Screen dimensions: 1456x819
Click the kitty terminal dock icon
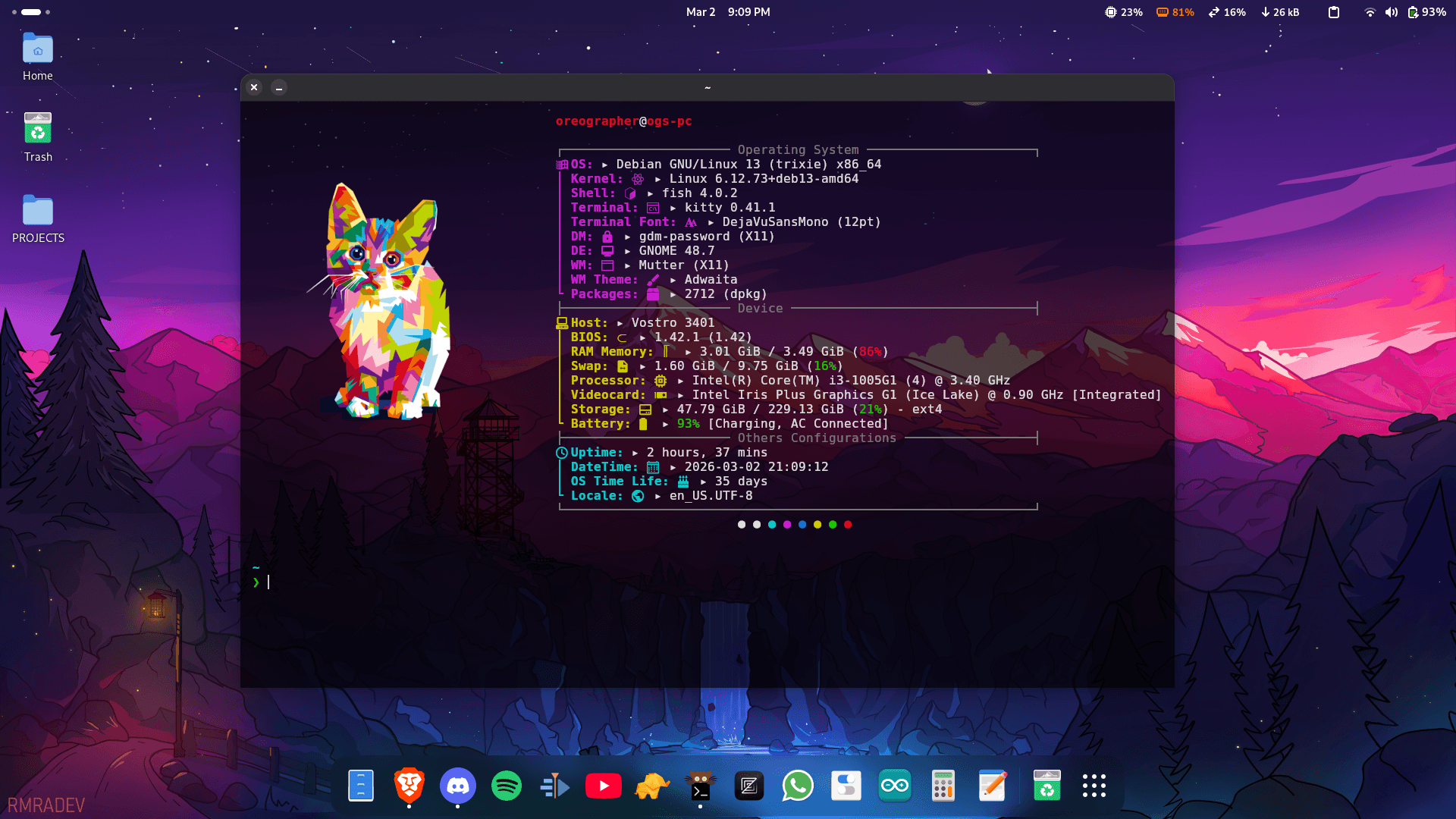point(701,786)
